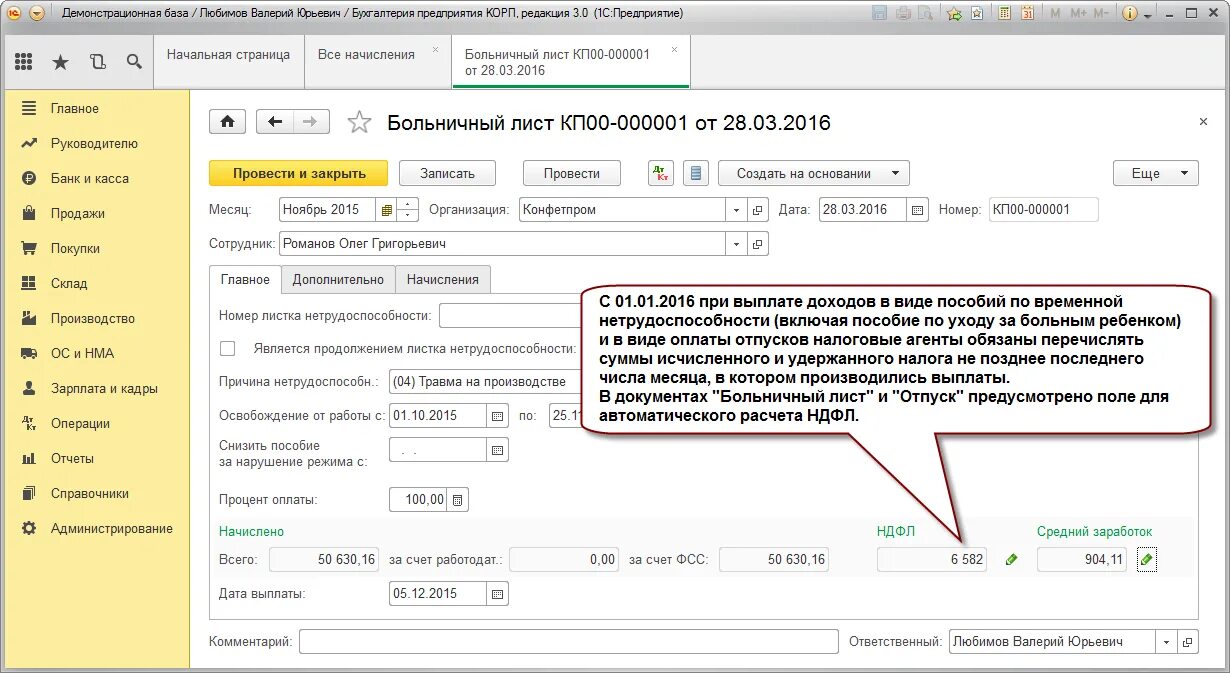The width and height of the screenshot is (1230, 673).
Task: Switch to the Начисления tab
Action: coord(443,280)
